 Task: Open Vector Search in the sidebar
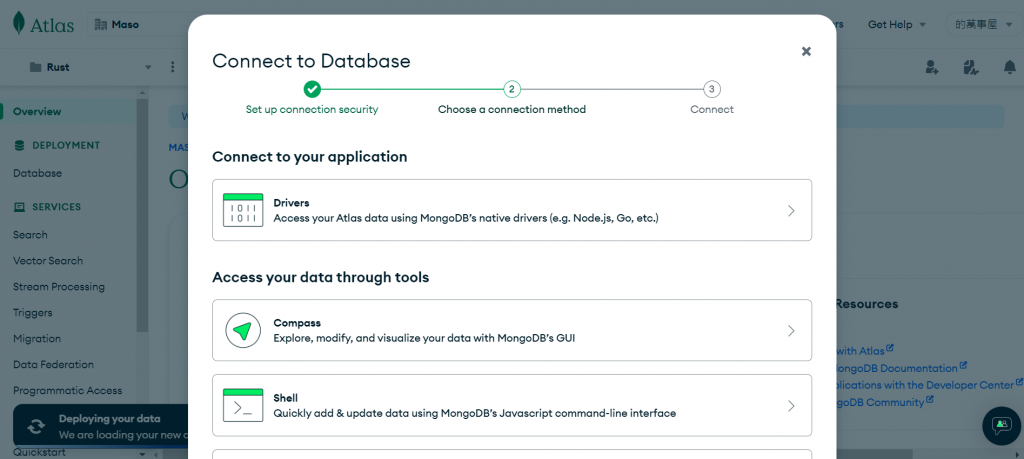[x=48, y=261]
